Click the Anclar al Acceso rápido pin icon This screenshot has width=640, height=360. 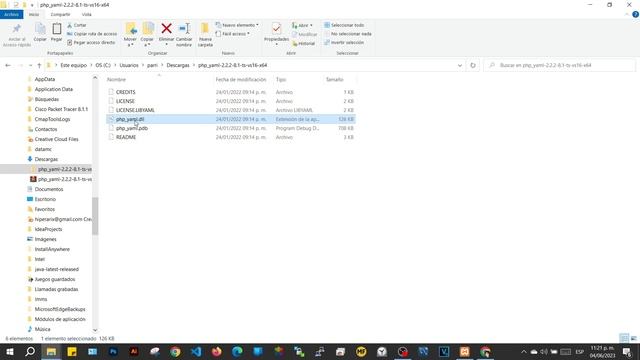(16, 29)
